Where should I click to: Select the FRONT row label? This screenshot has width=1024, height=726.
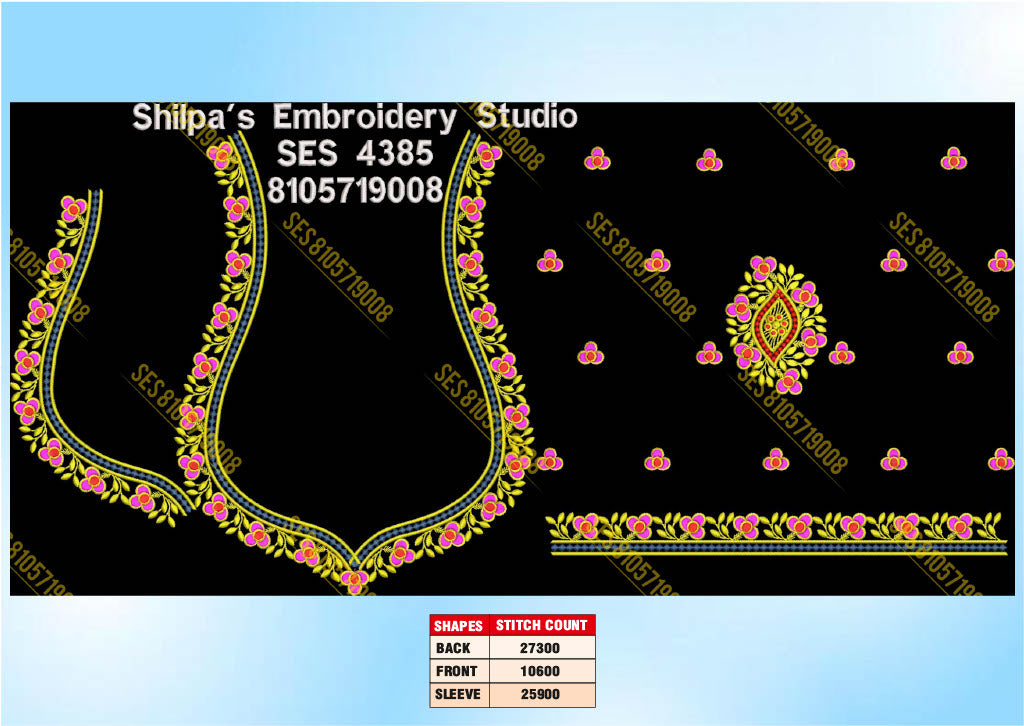[456, 671]
